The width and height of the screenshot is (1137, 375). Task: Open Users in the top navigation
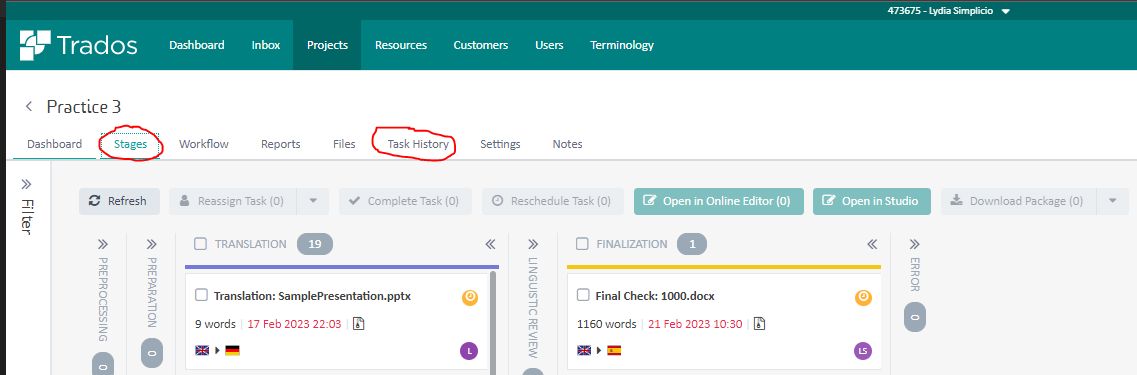[549, 45]
